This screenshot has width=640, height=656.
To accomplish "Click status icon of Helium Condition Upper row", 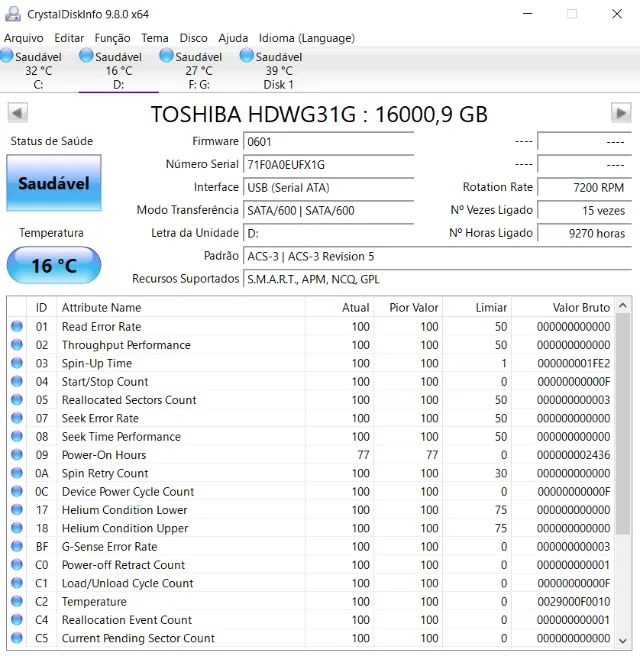I will coord(17,528).
